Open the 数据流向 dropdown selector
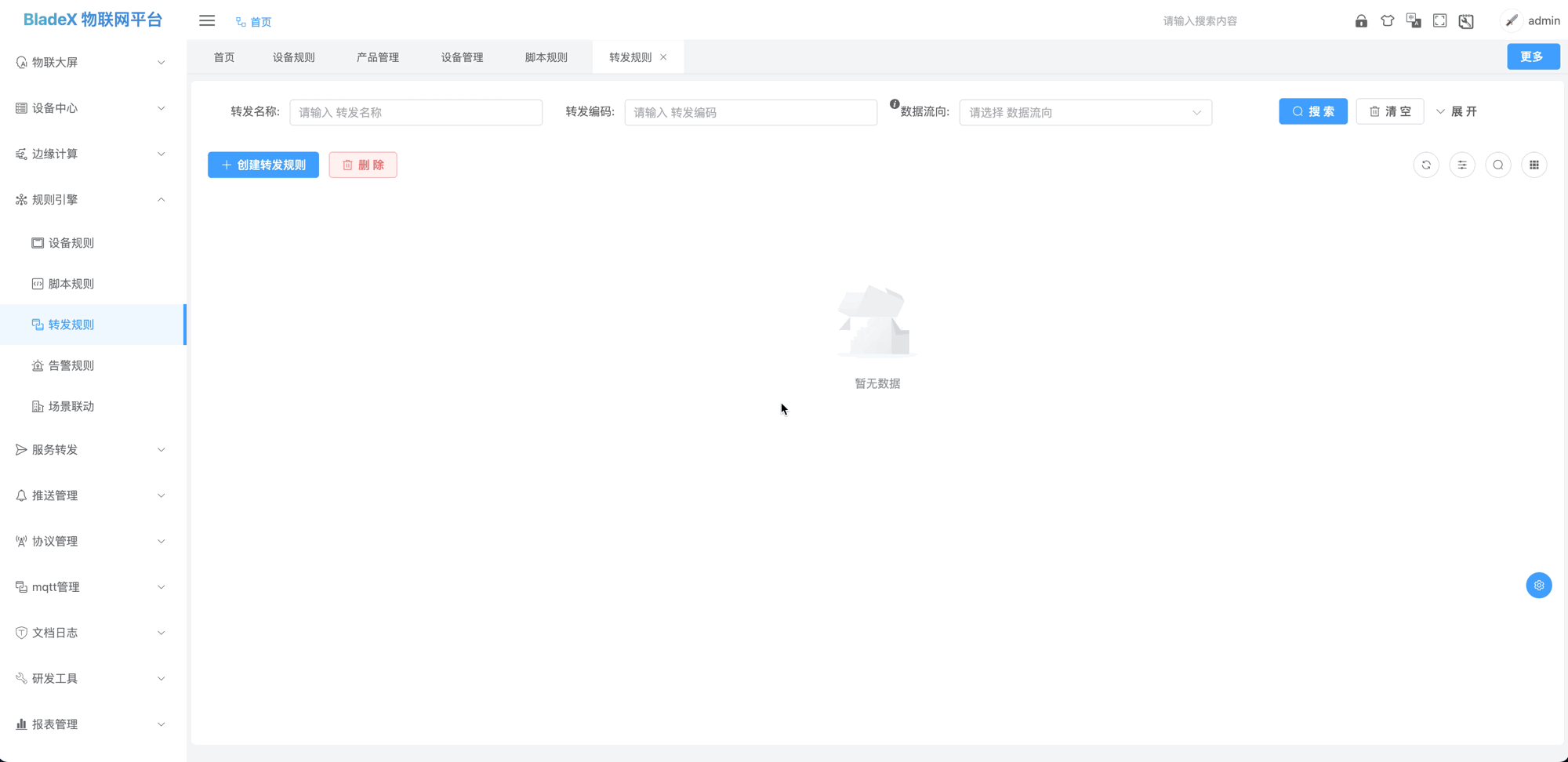 pyautogui.click(x=1085, y=112)
